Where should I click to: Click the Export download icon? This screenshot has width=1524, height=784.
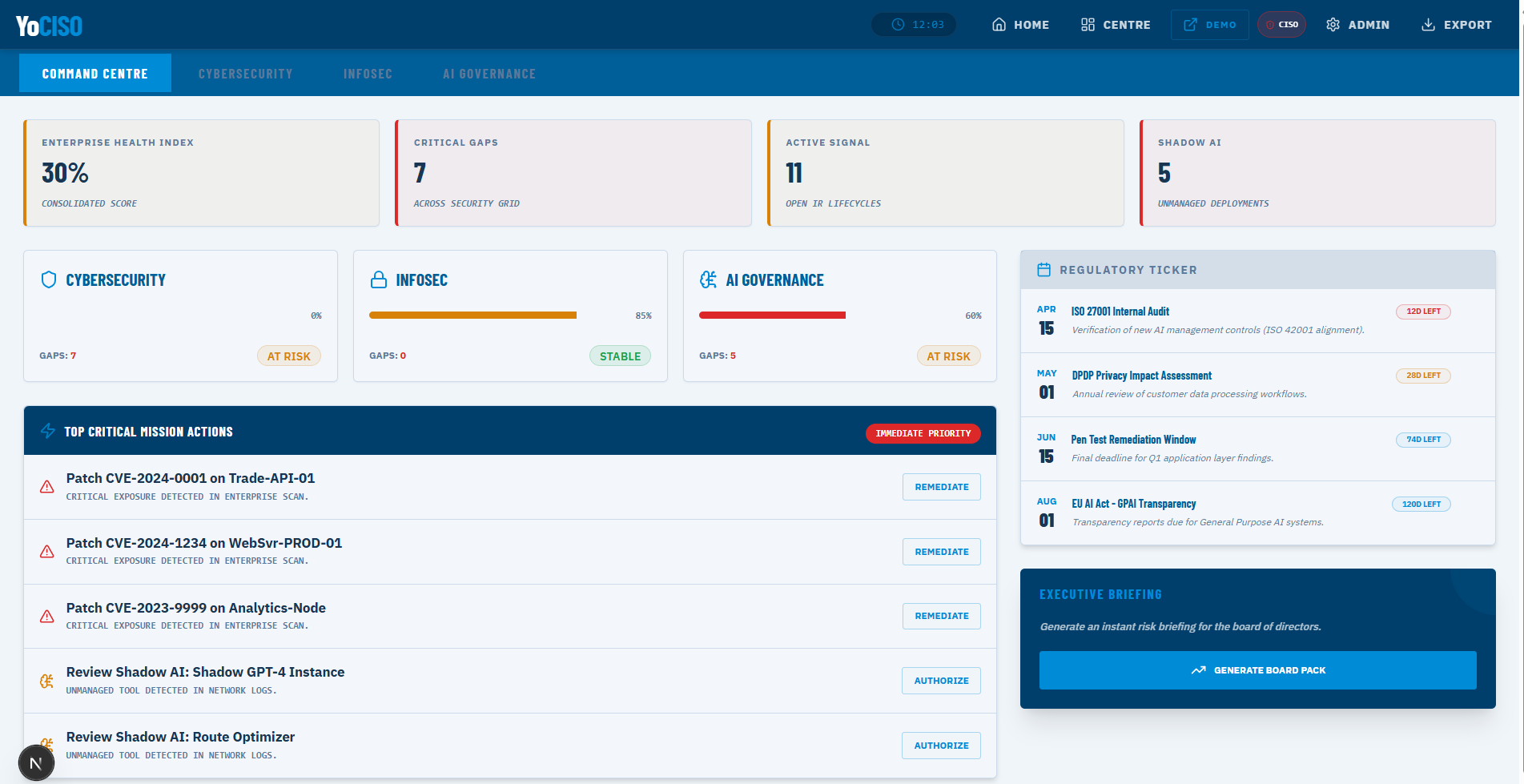tap(1428, 25)
